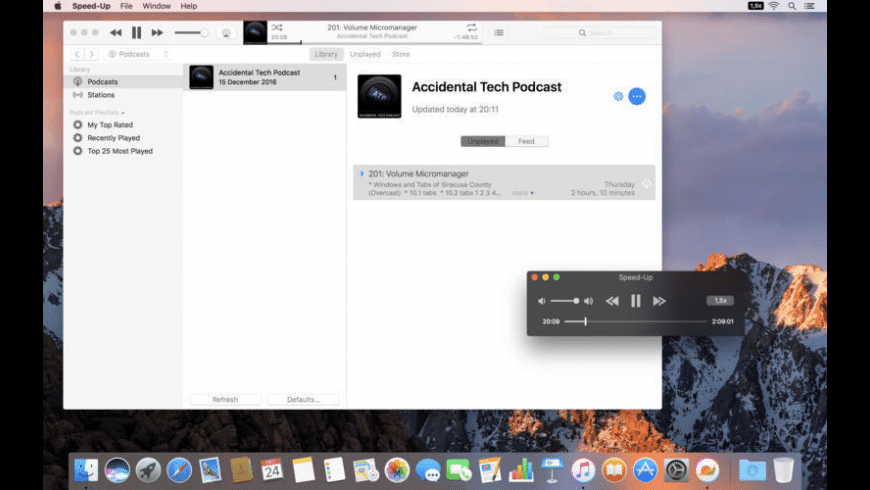
Task: Open iTunes from the Dock
Action: click(583, 470)
